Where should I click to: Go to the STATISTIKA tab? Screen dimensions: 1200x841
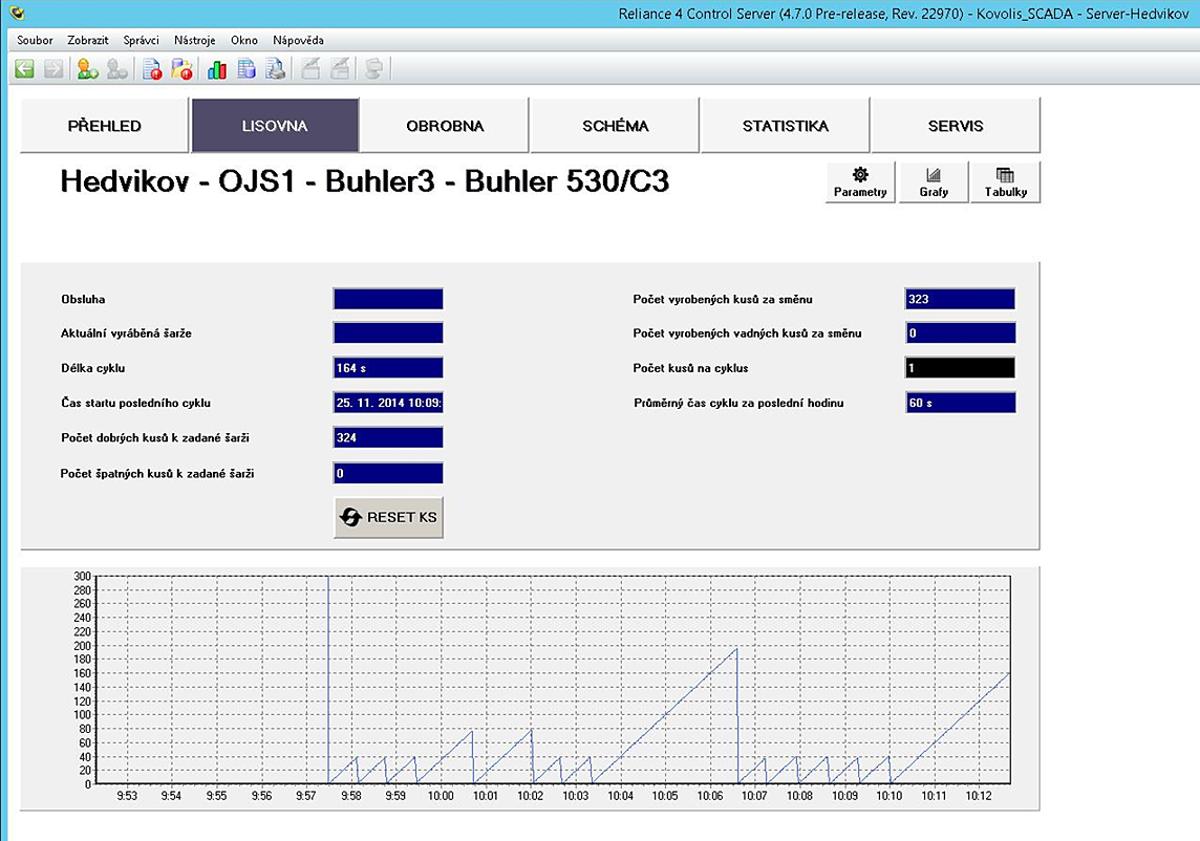(x=785, y=126)
